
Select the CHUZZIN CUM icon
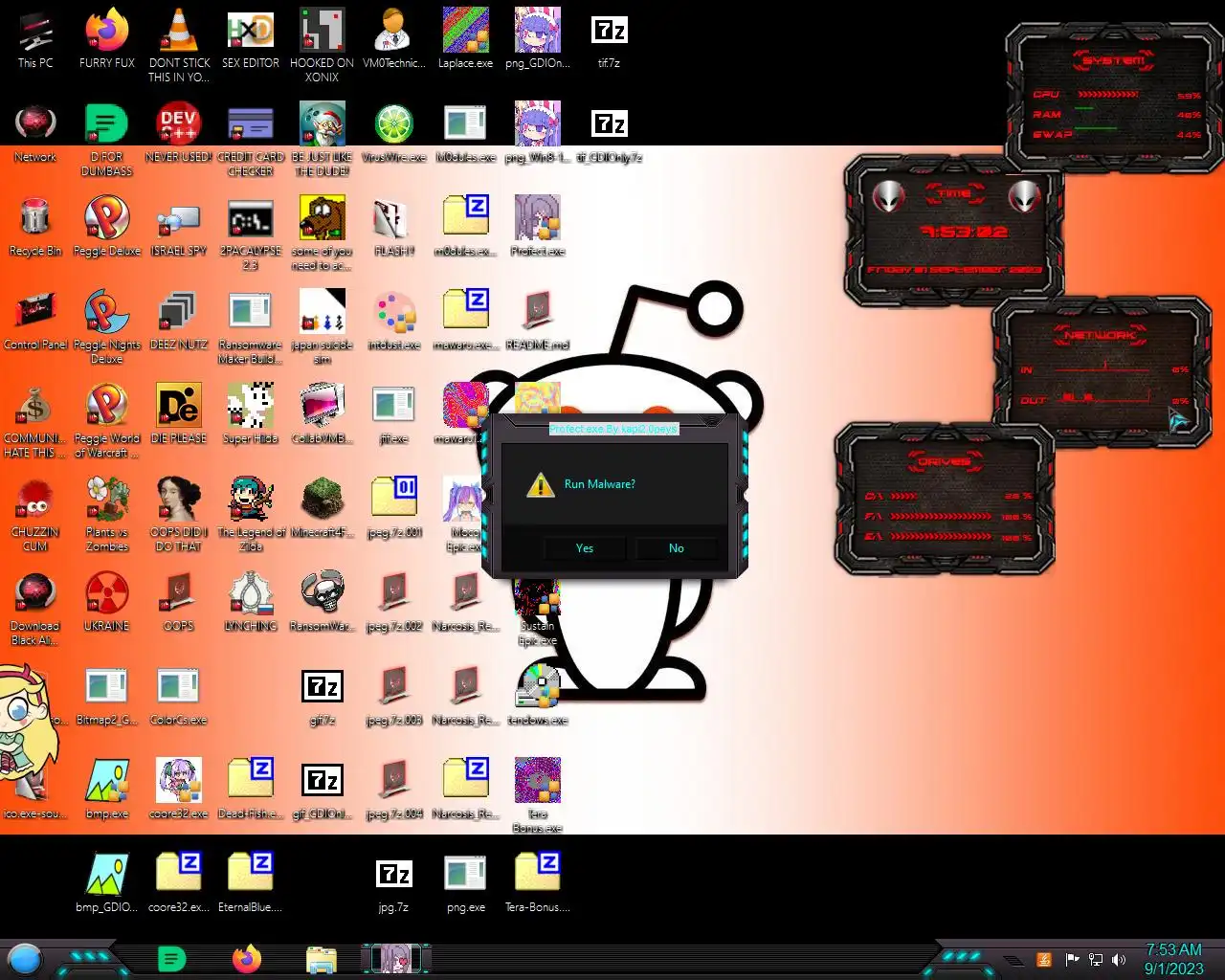coord(35,515)
